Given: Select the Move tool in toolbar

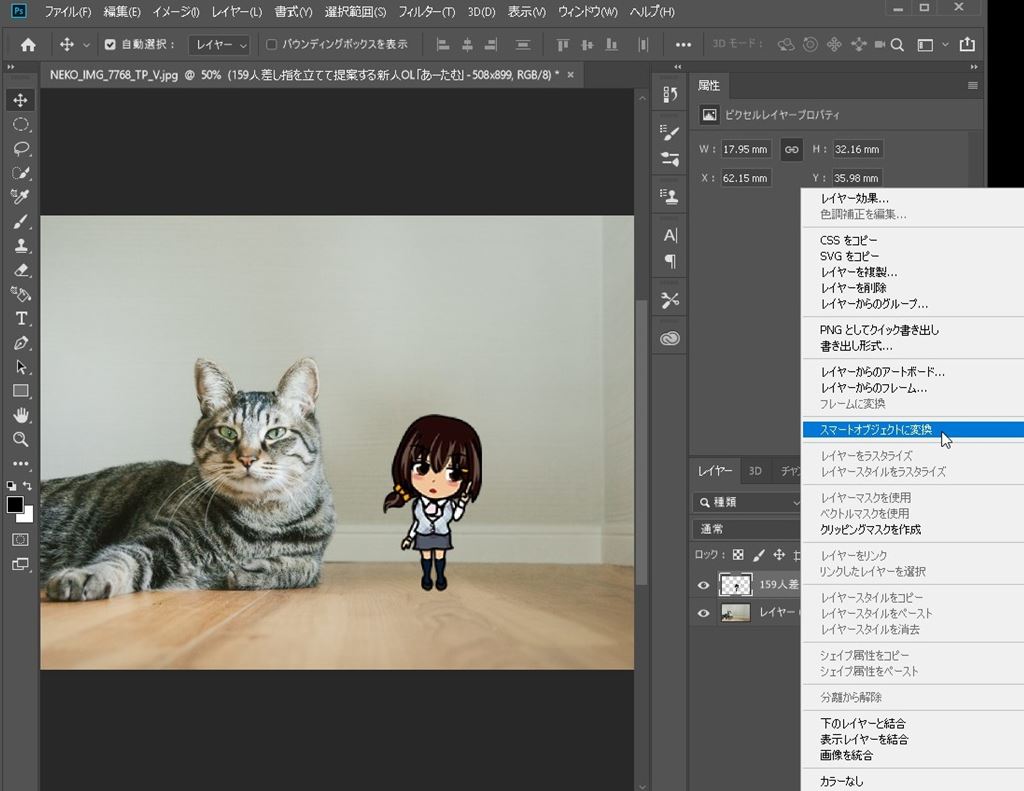Looking at the screenshot, I should (x=21, y=100).
